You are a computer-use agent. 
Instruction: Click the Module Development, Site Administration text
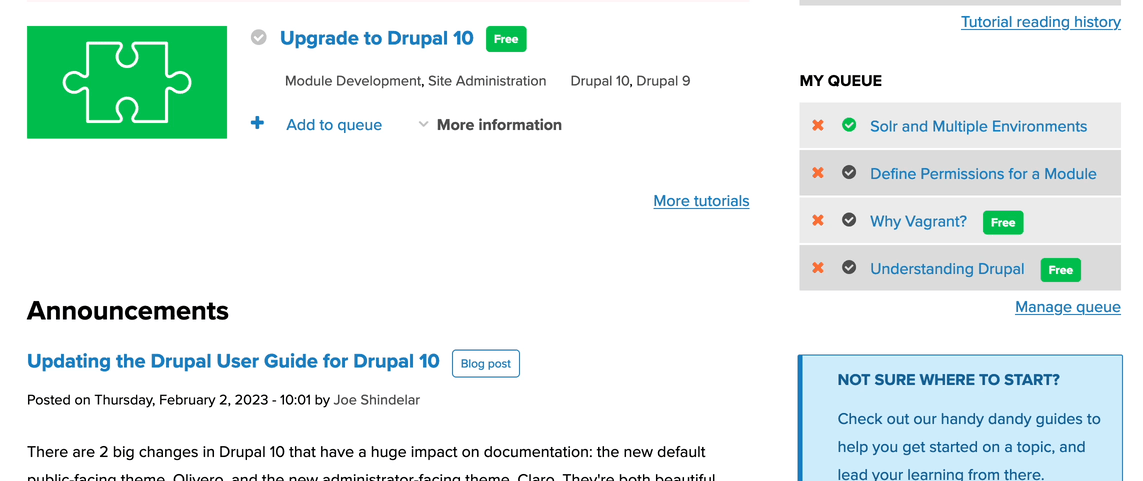click(416, 81)
